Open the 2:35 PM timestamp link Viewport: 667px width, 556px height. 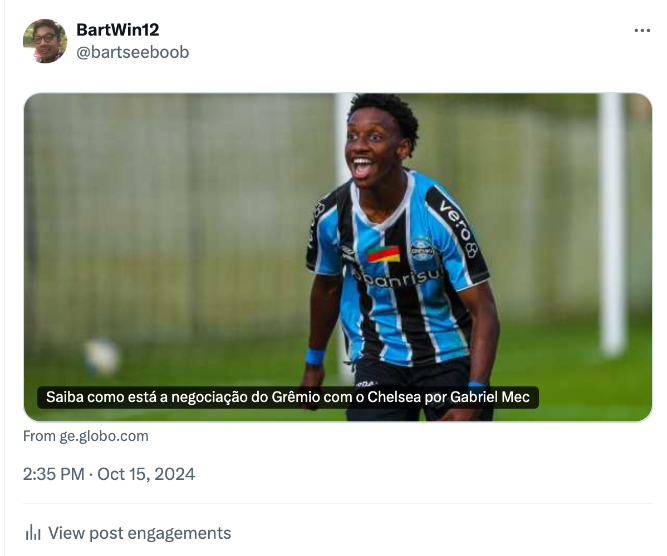(54, 474)
